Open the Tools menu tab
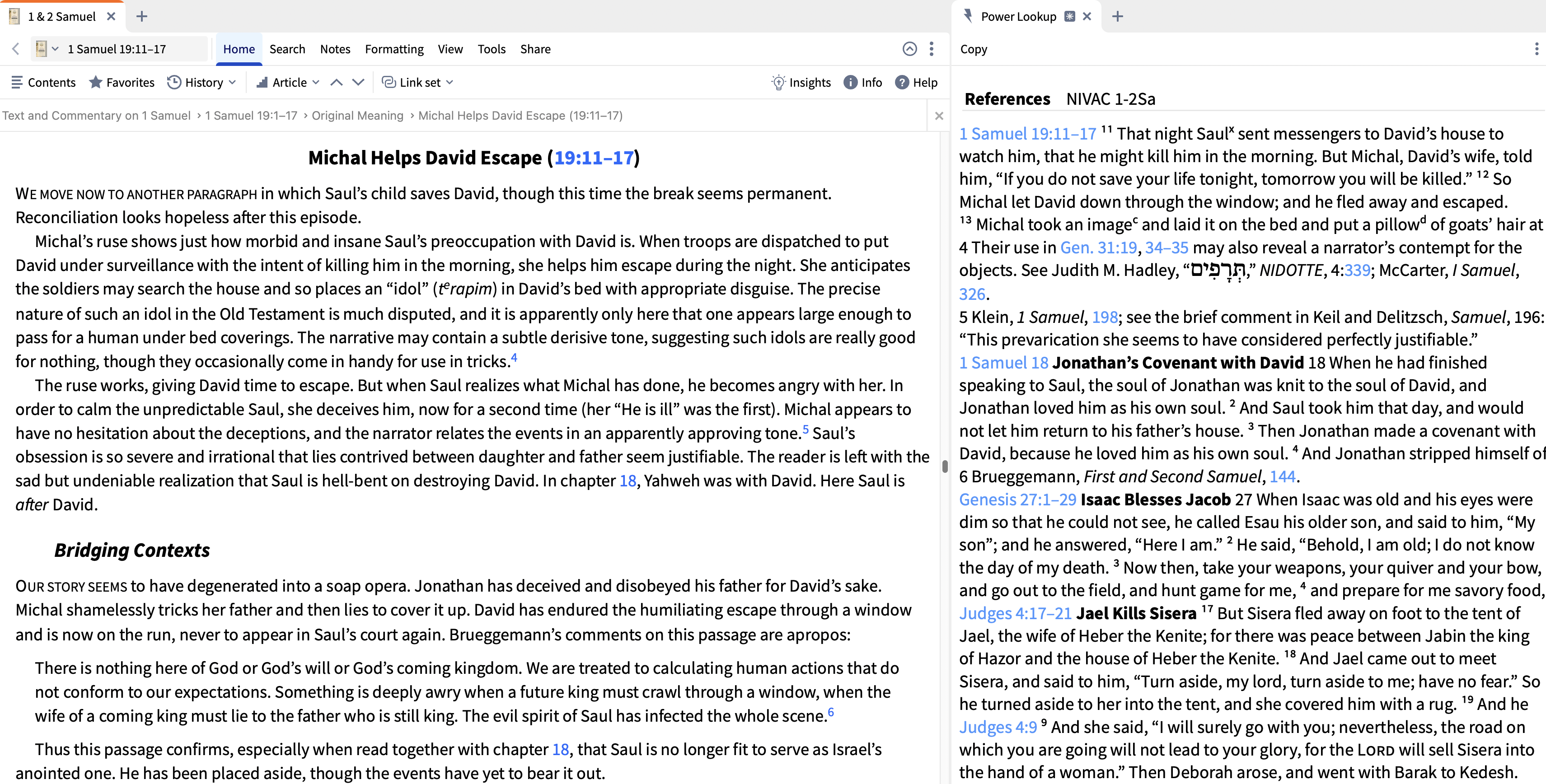1546x784 pixels. pyautogui.click(x=491, y=49)
